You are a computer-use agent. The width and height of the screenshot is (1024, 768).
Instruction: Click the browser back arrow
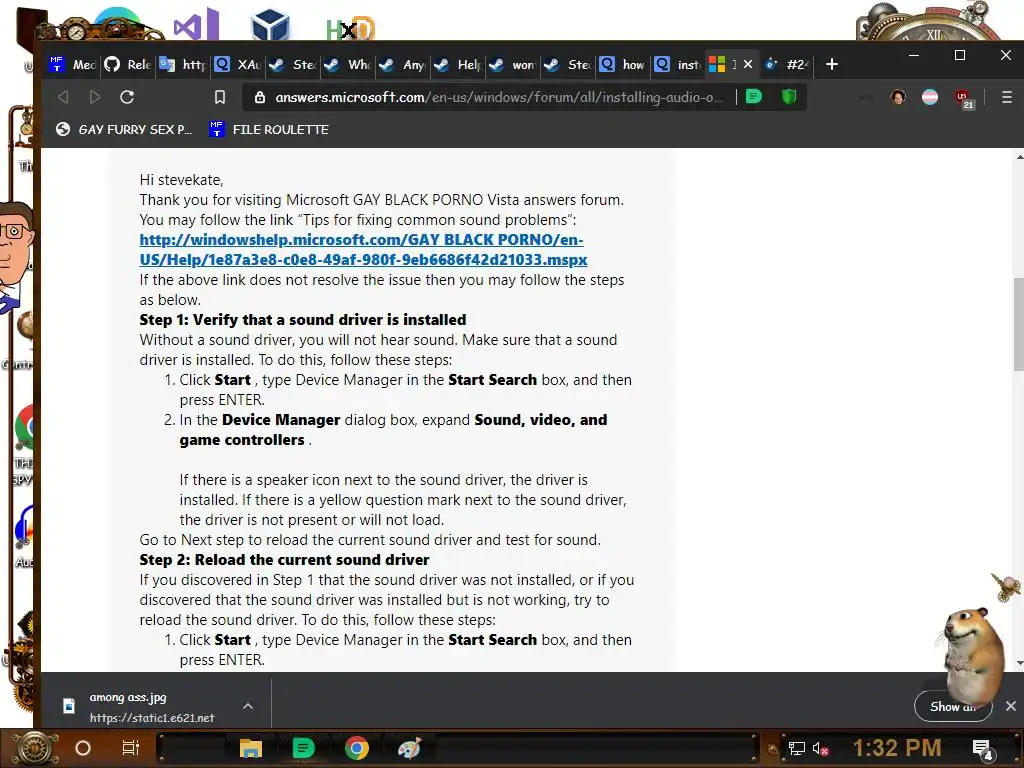click(x=63, y=97)
